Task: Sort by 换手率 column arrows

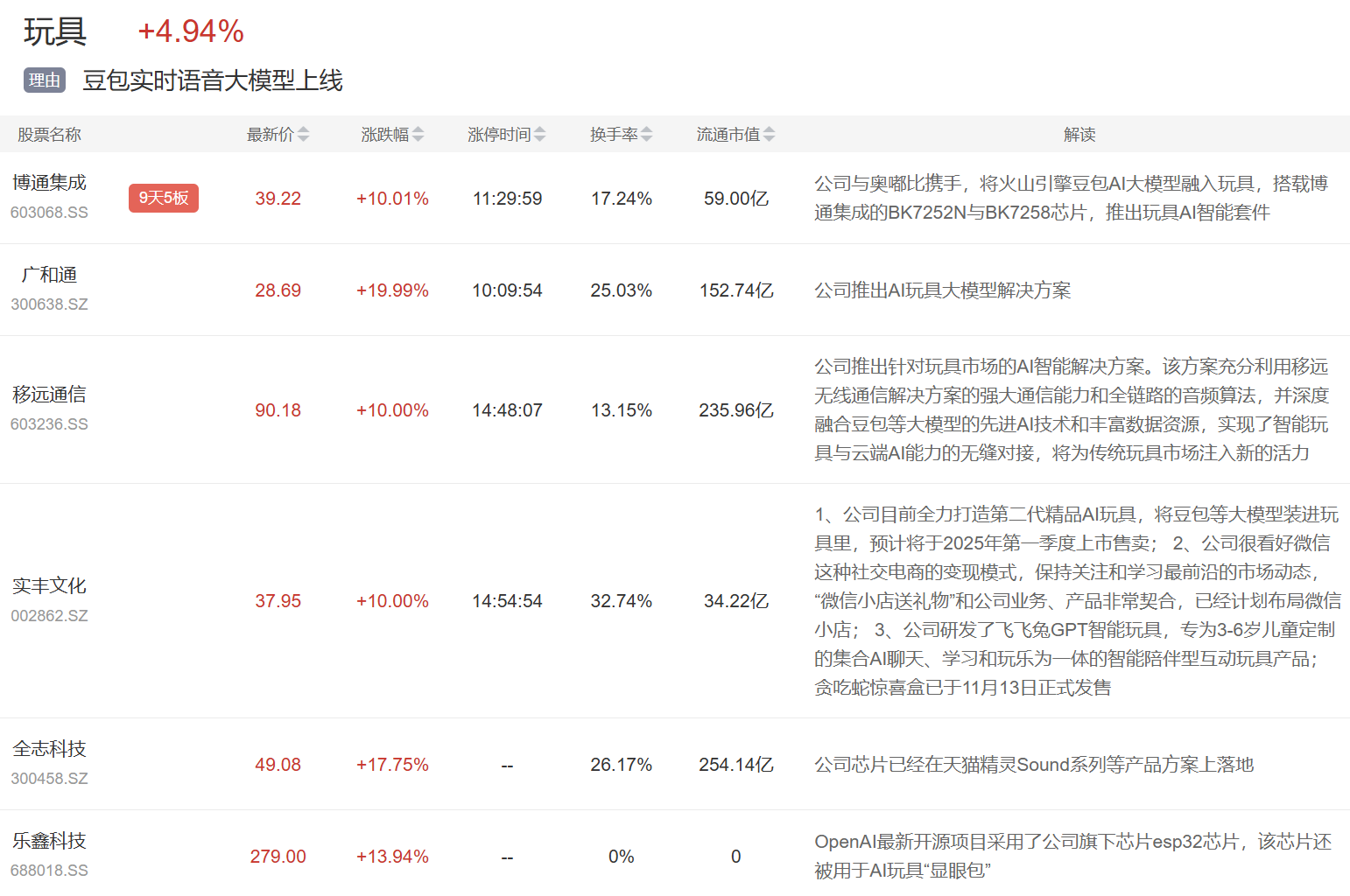Action: (646, 134)
